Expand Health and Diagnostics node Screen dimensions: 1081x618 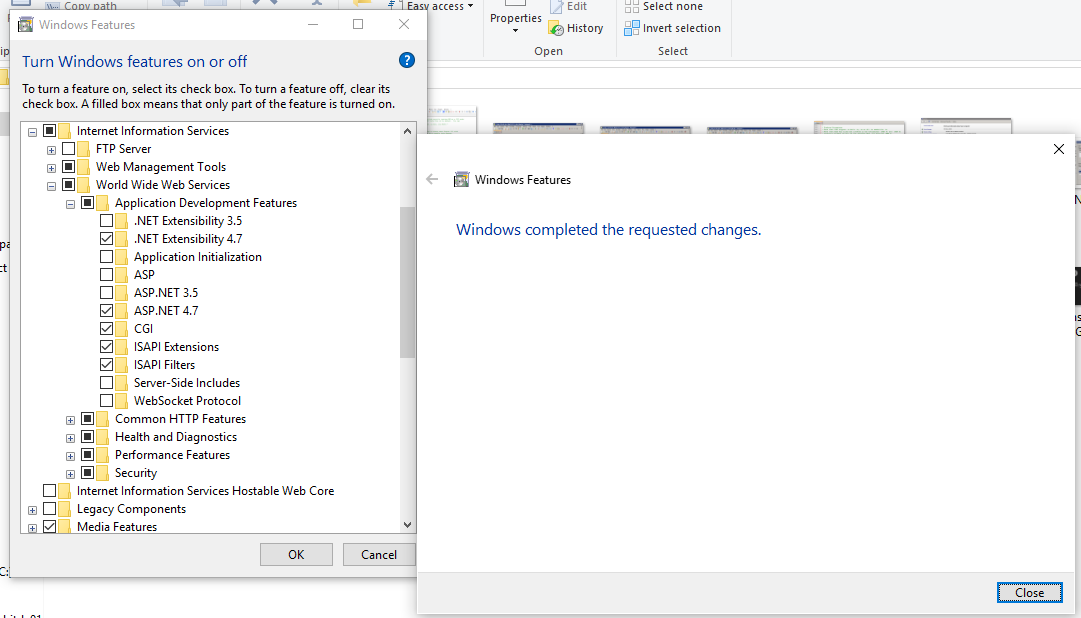point(70,438)
